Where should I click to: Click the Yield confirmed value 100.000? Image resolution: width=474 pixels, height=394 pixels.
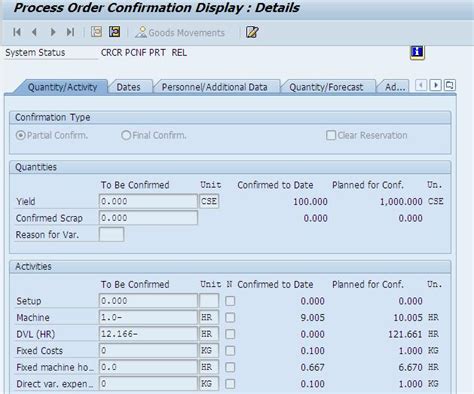click(x=310, y=202)
